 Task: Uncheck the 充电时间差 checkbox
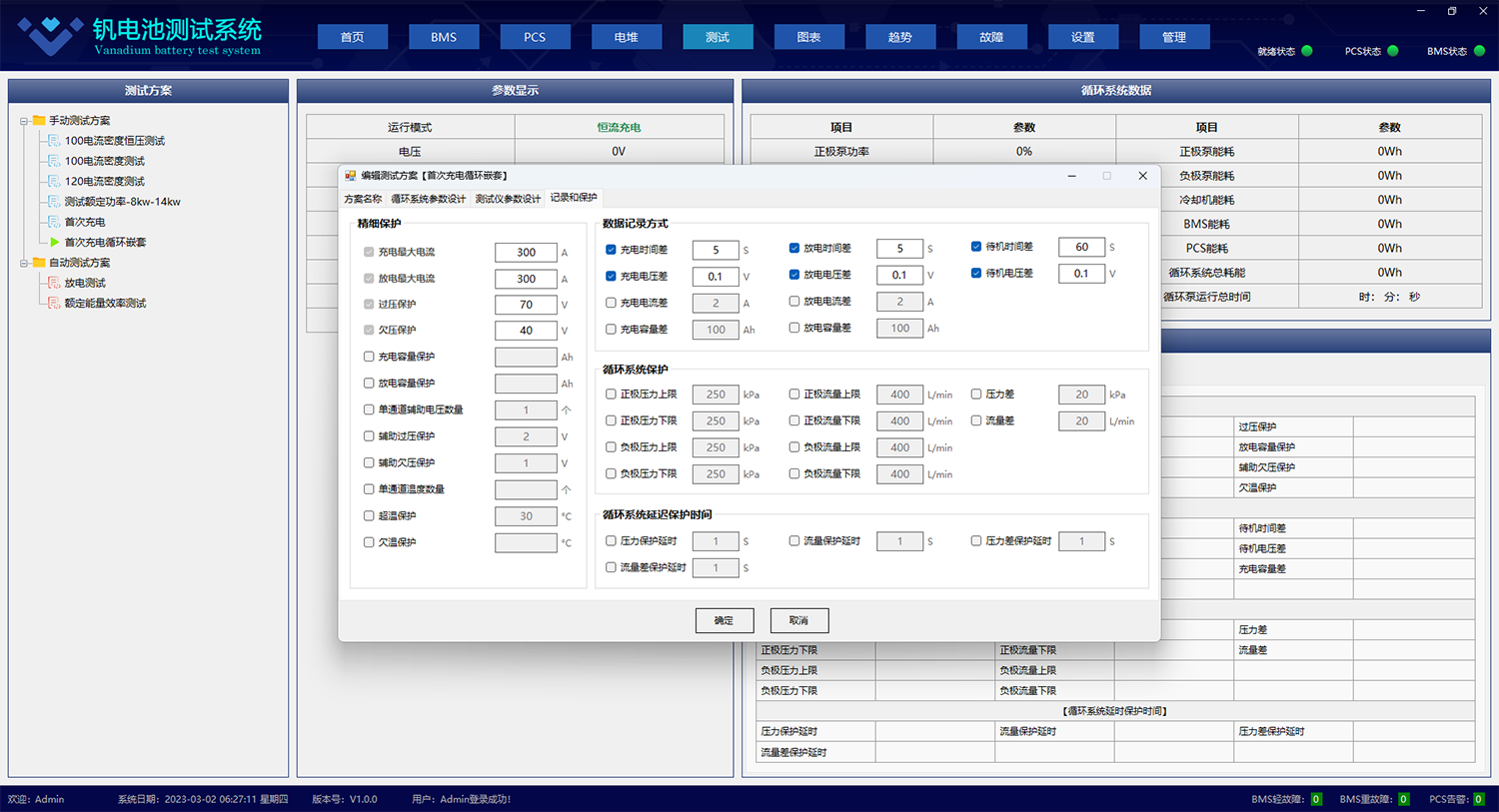coord(611,250)
